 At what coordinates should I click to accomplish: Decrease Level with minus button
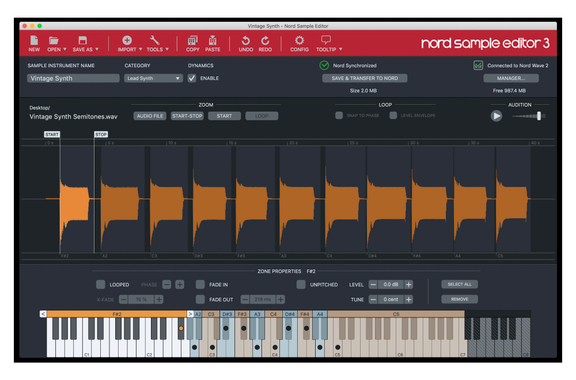tap(373, 284)
